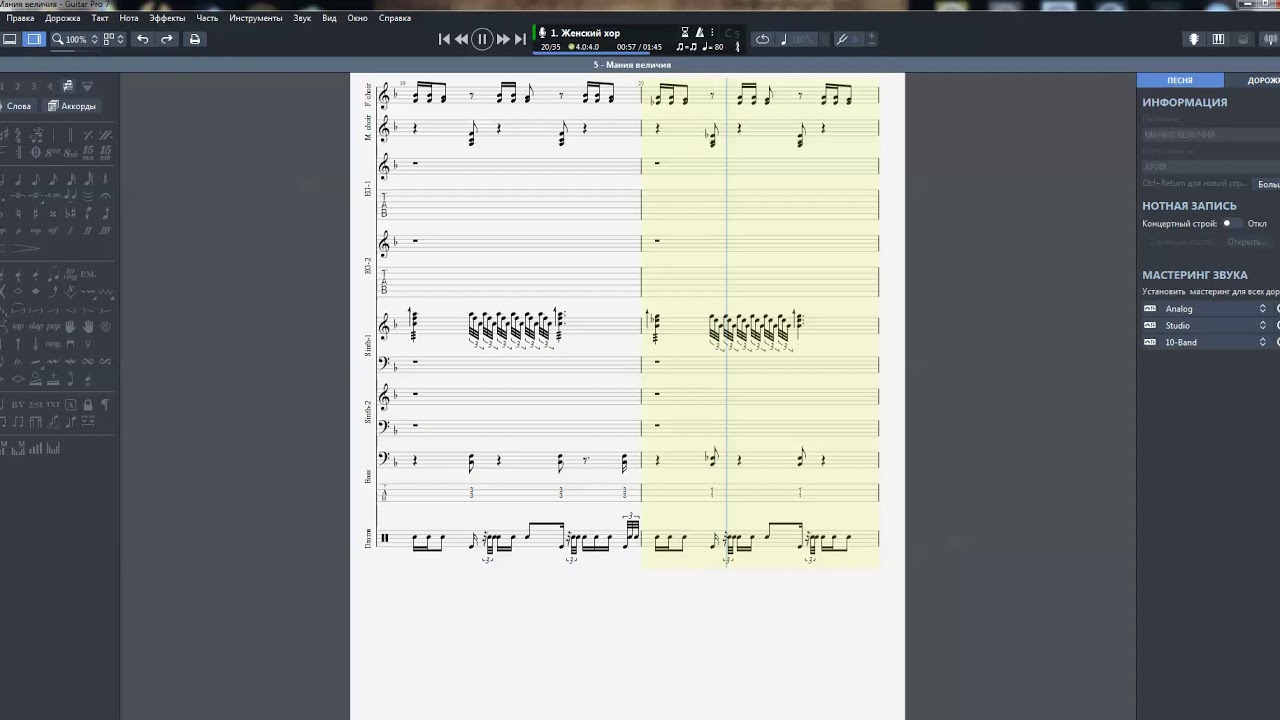Click the АРИЯ artist field
Screen dimensions: 1280x720
(1210, 167)
